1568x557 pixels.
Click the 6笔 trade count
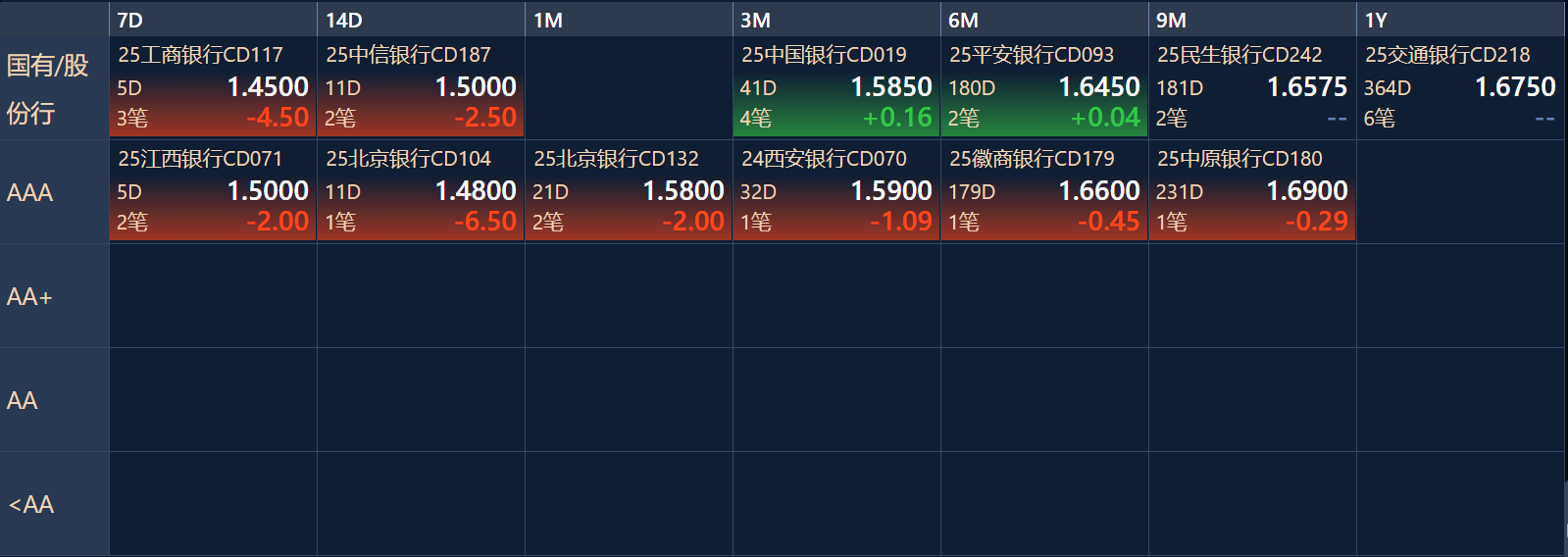pos(1380,119)
